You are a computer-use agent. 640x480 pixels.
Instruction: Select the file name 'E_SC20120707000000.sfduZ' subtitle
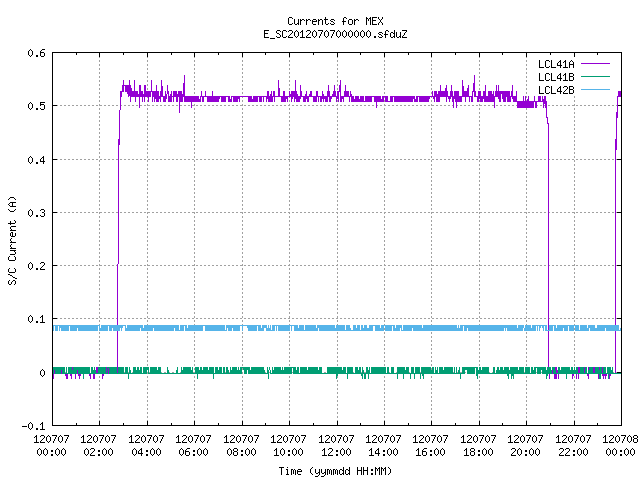tap(335, 34)
